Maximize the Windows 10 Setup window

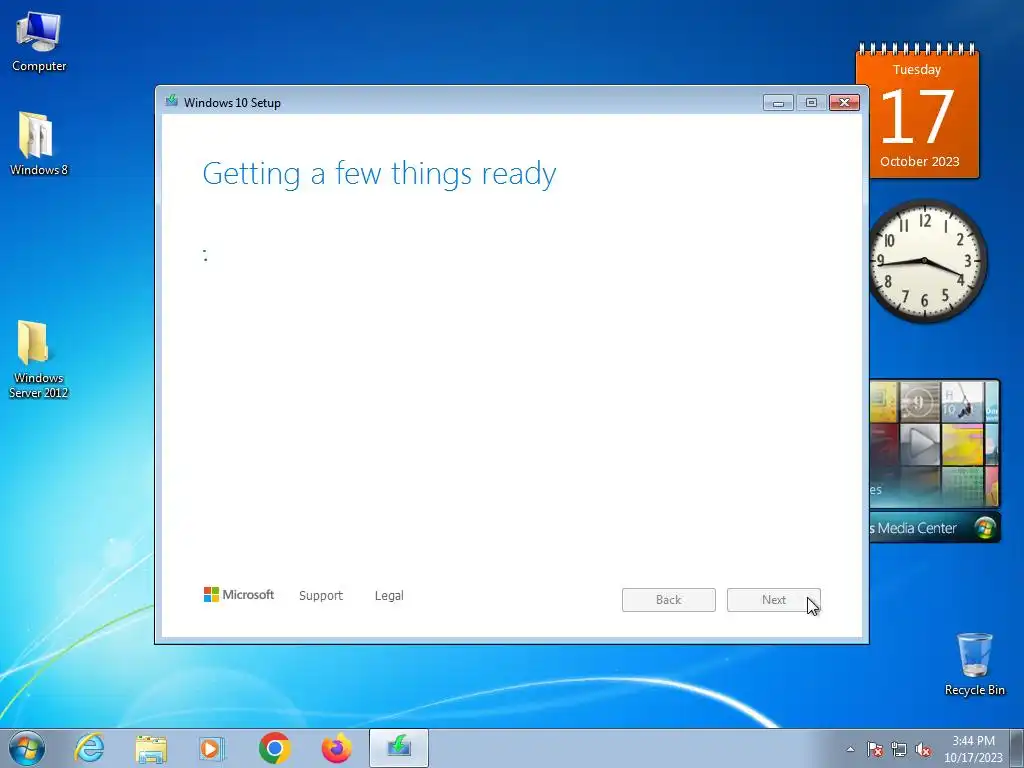811,103
